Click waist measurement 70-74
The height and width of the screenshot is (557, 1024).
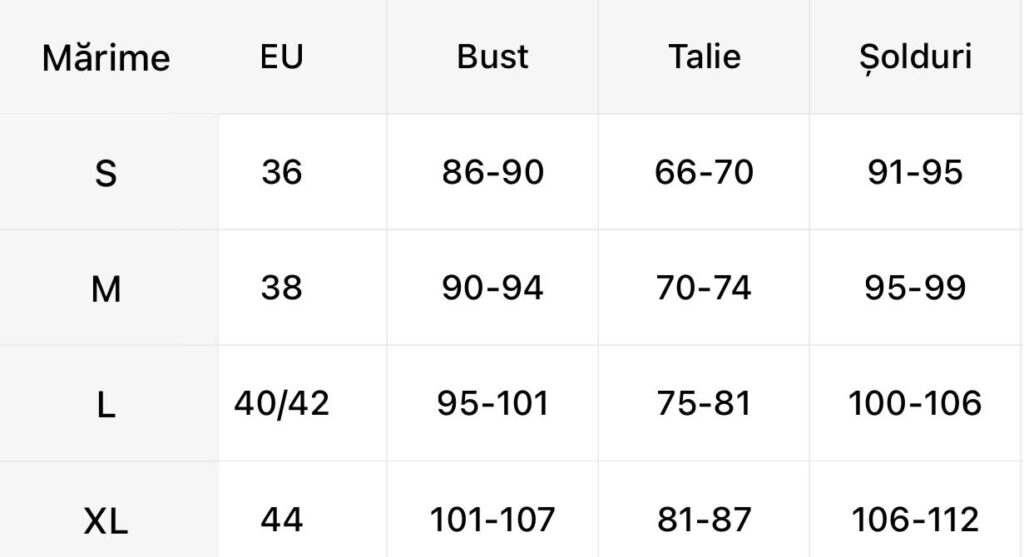coord(704,288)
